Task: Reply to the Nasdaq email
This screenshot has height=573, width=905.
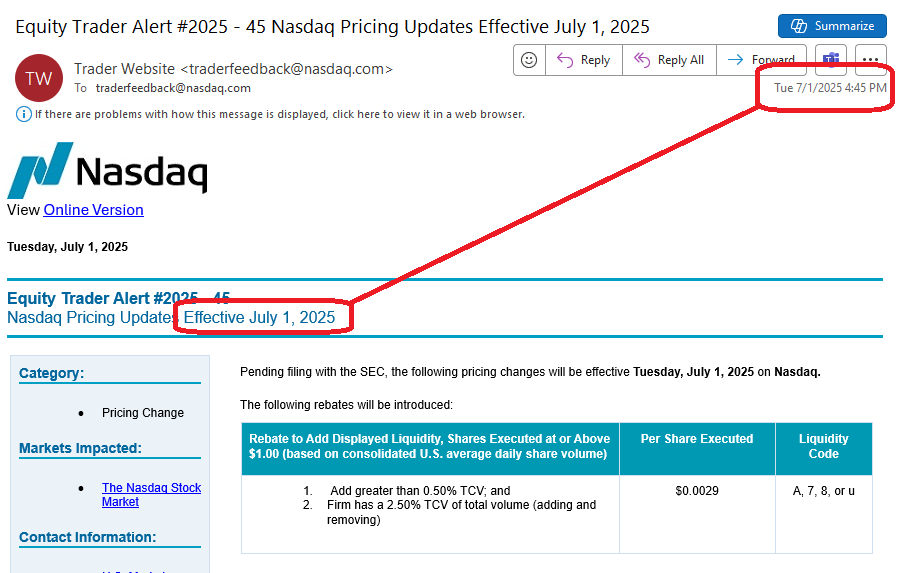Action: [584, 60]
